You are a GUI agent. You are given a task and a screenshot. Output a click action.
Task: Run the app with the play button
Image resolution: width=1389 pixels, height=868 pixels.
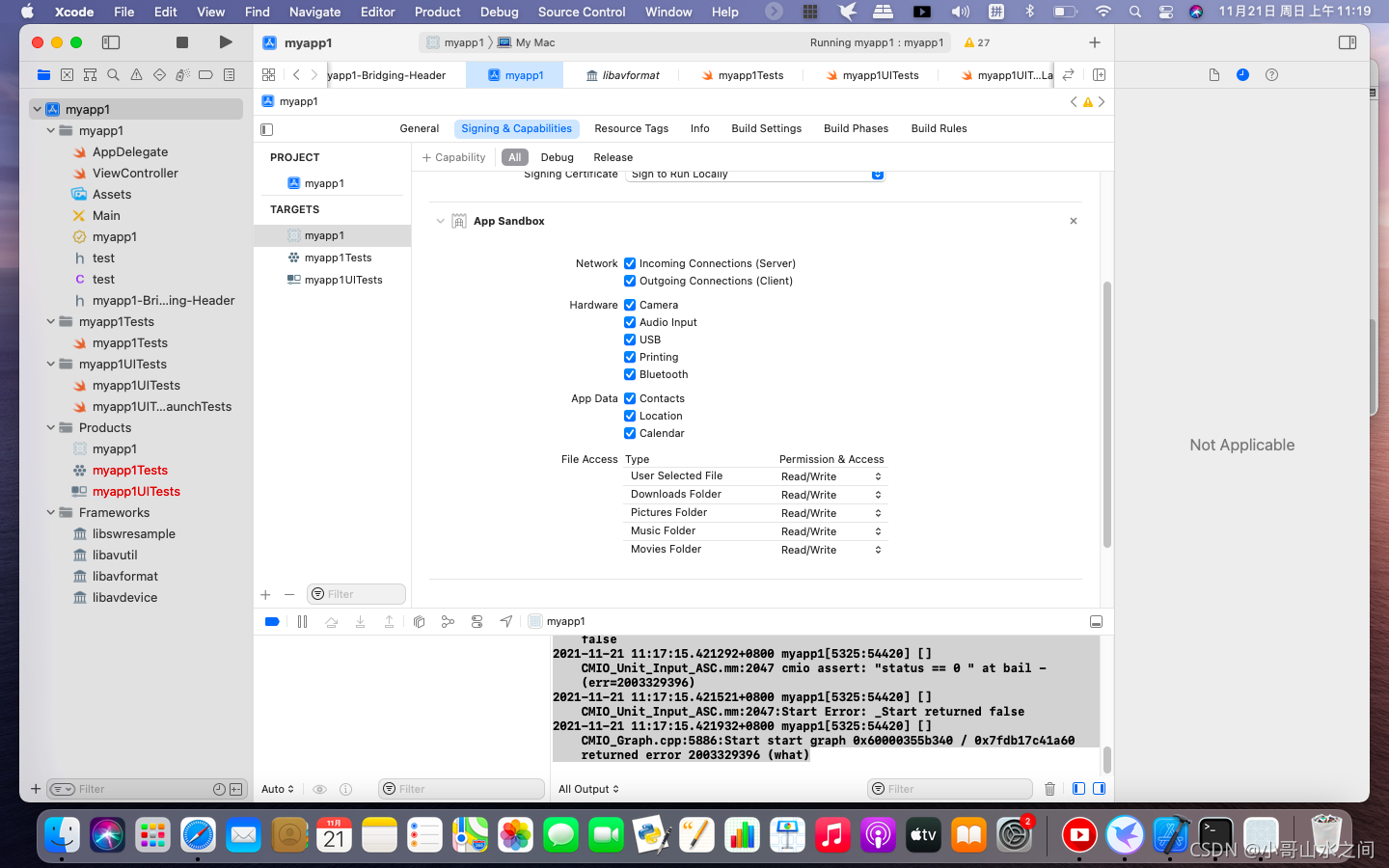pos(225,42)
